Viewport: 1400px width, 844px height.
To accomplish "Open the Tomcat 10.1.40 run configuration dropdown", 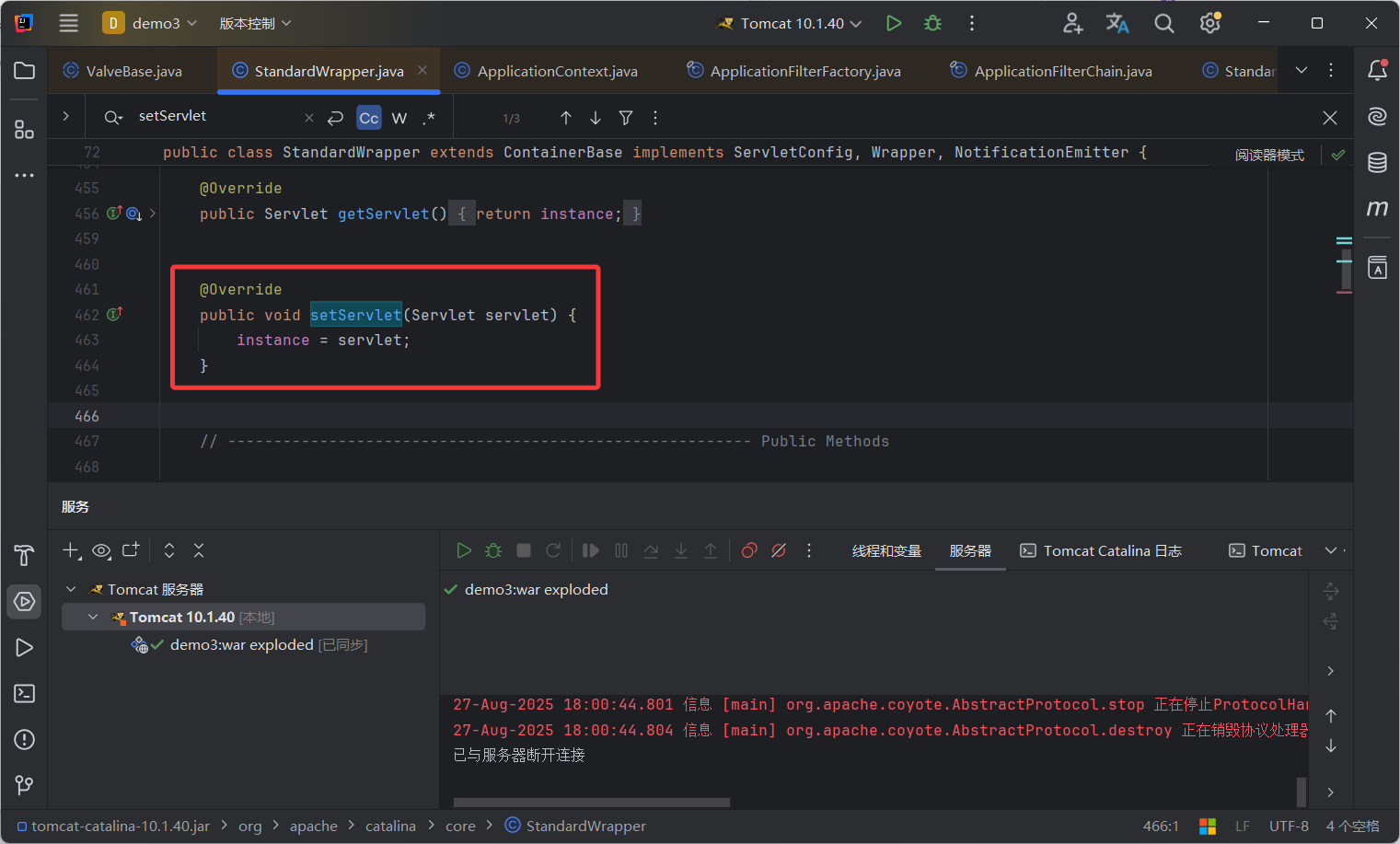I will tap(791, 23).
